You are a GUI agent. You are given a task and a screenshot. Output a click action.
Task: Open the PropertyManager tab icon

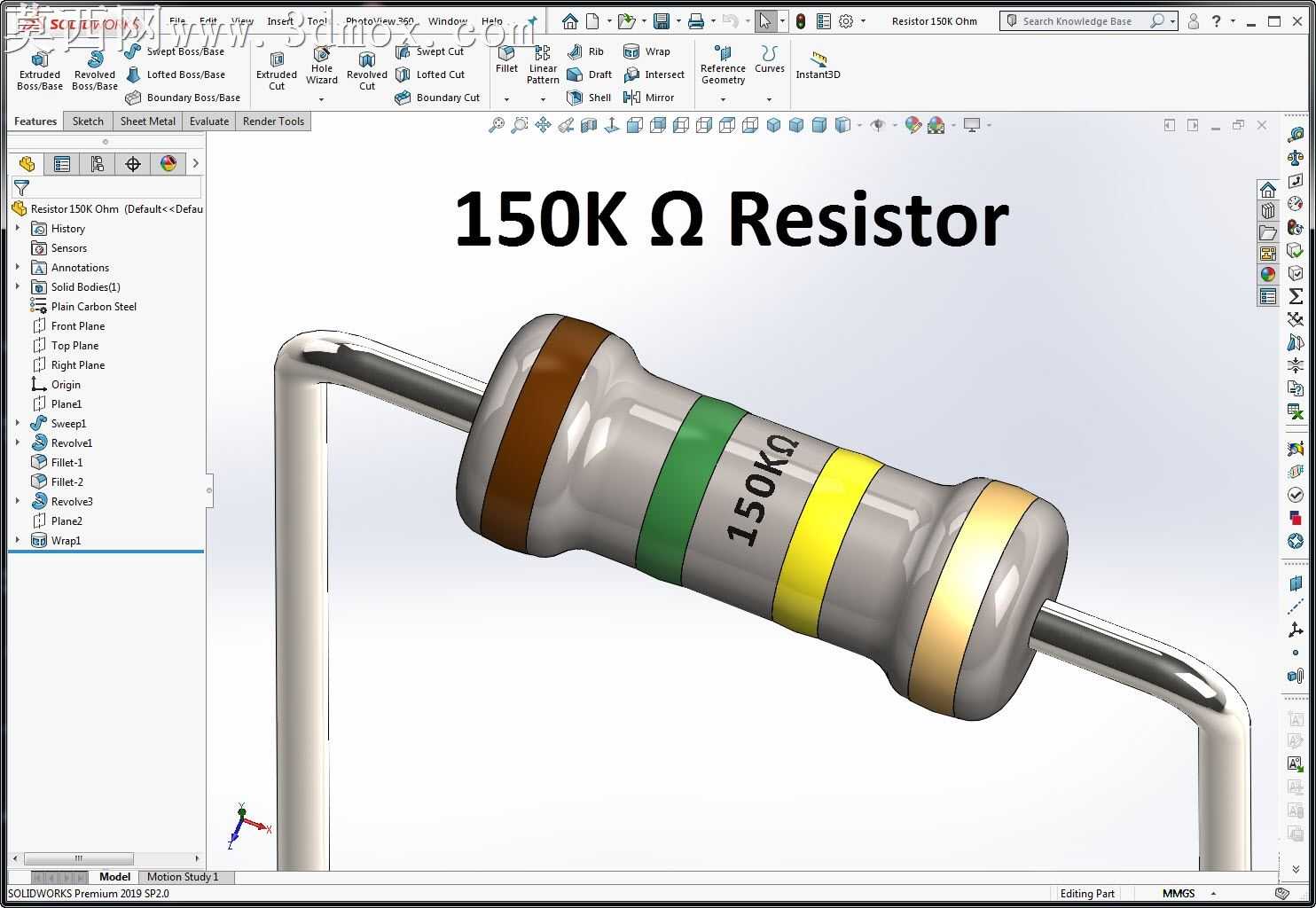[62, 163]
